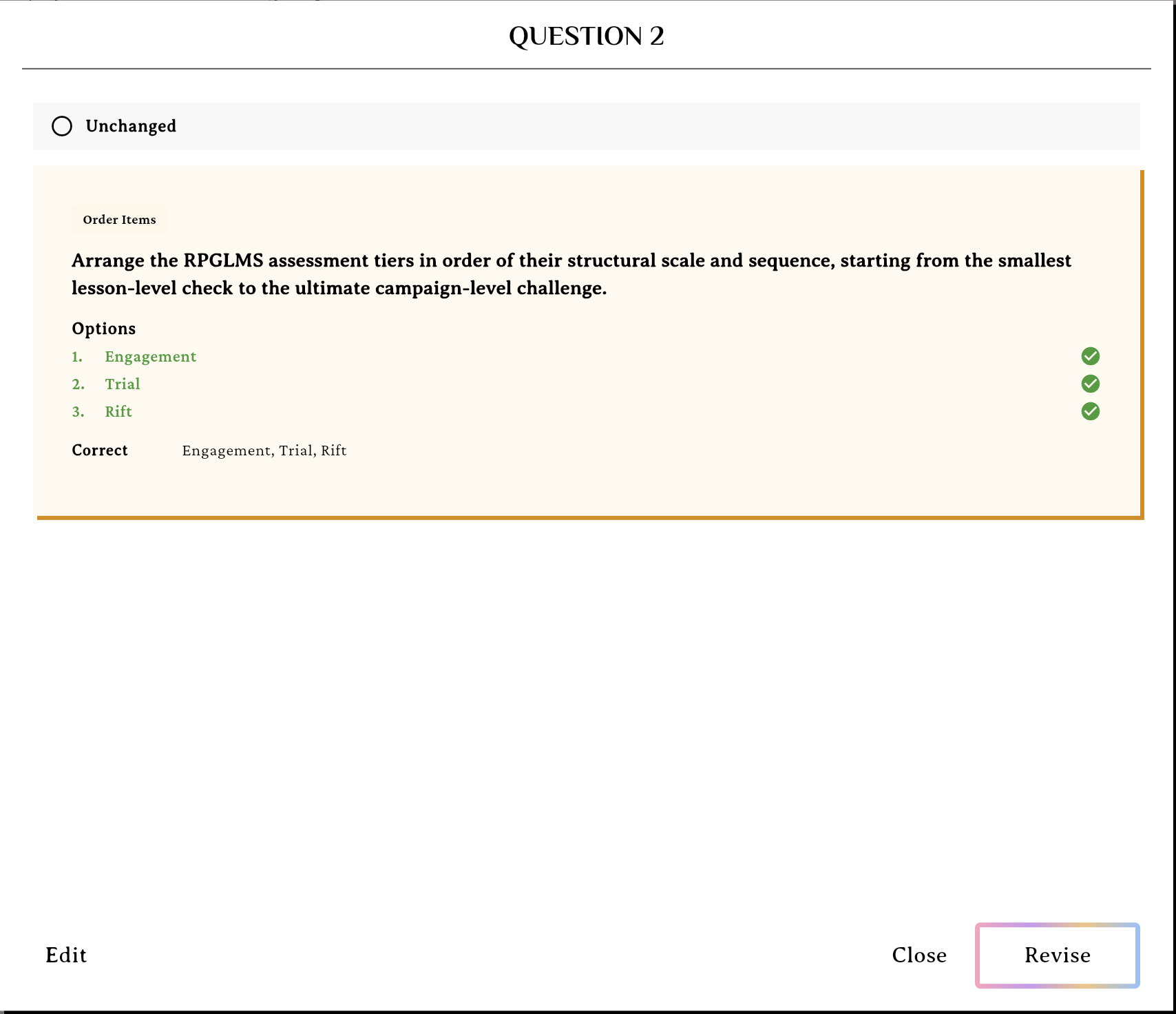Click the green checkmark beside Trial
Screen dimensions: 1176x1014
click(1091, 384)
